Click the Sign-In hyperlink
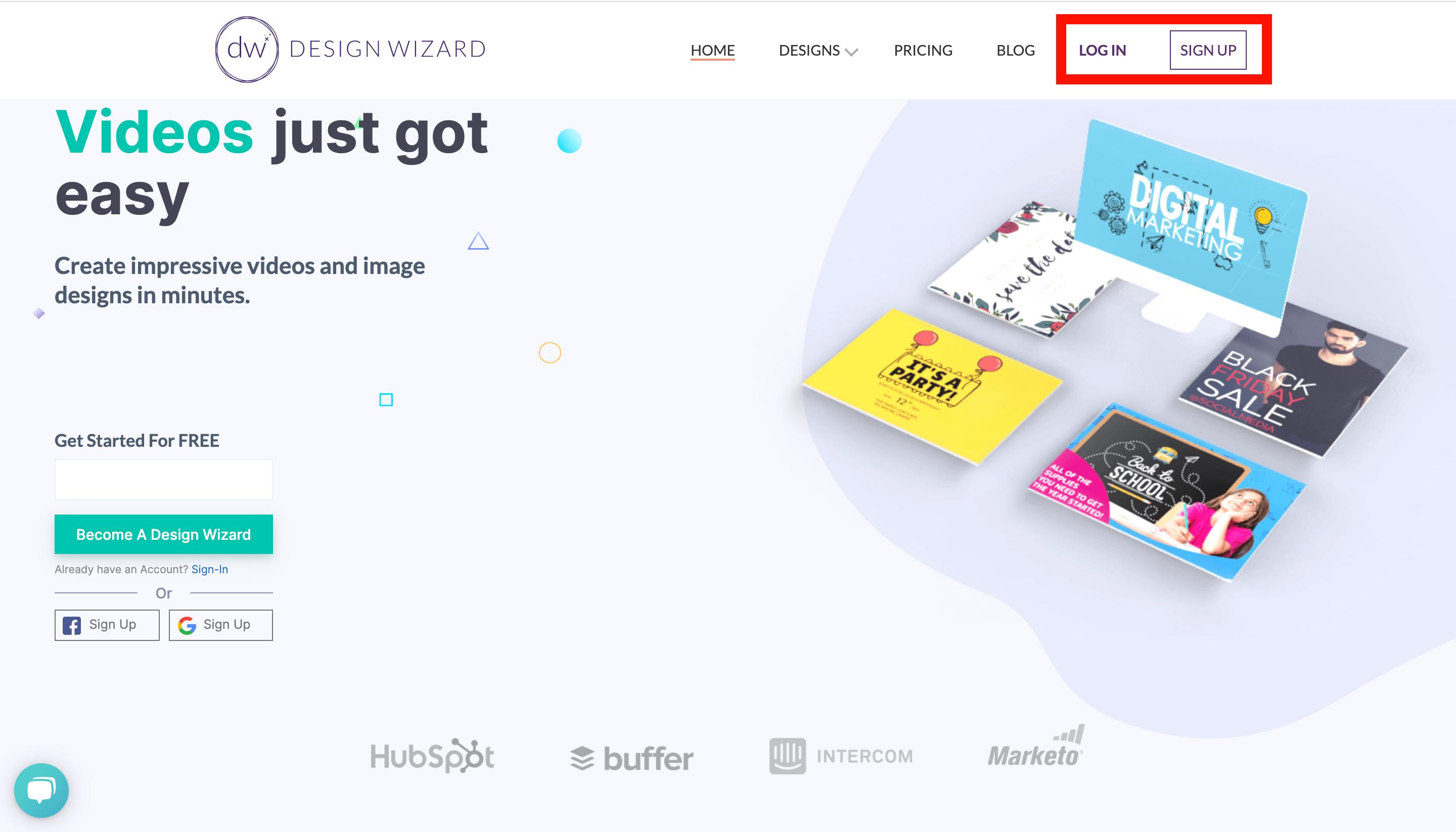This screenshot has width=1456, height=832. tap(209, 569)
